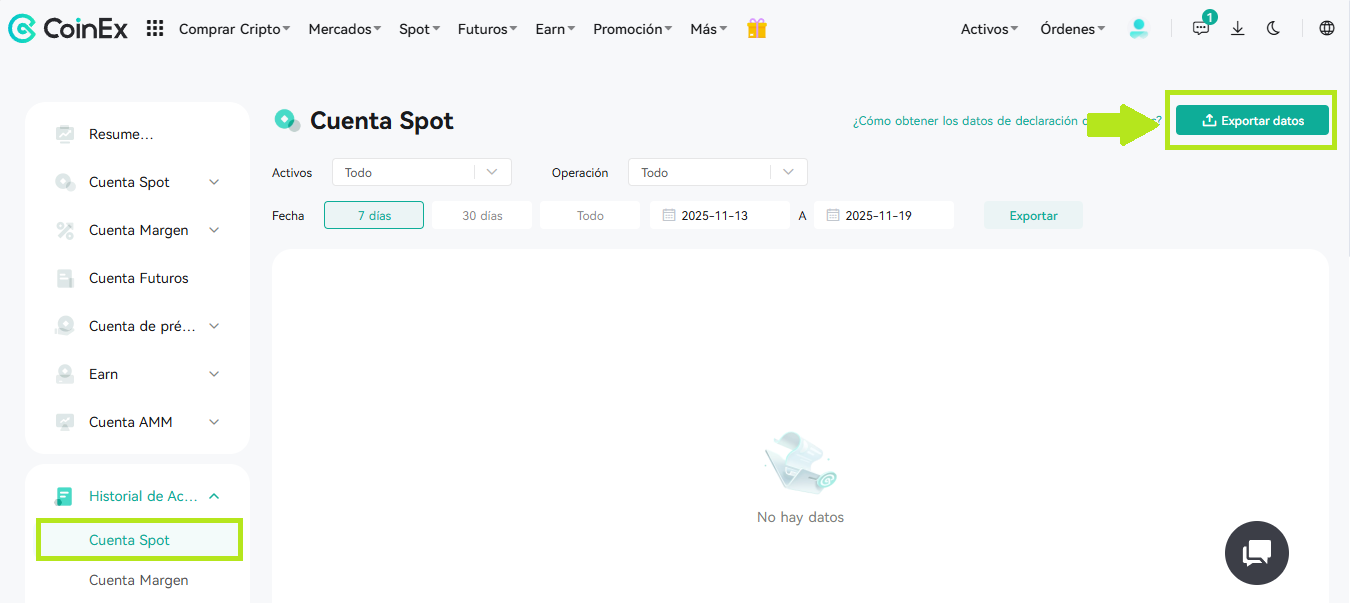Select Cuenta Margen under Historial
The image size is (1350, 603).
(x=139, y=580)
